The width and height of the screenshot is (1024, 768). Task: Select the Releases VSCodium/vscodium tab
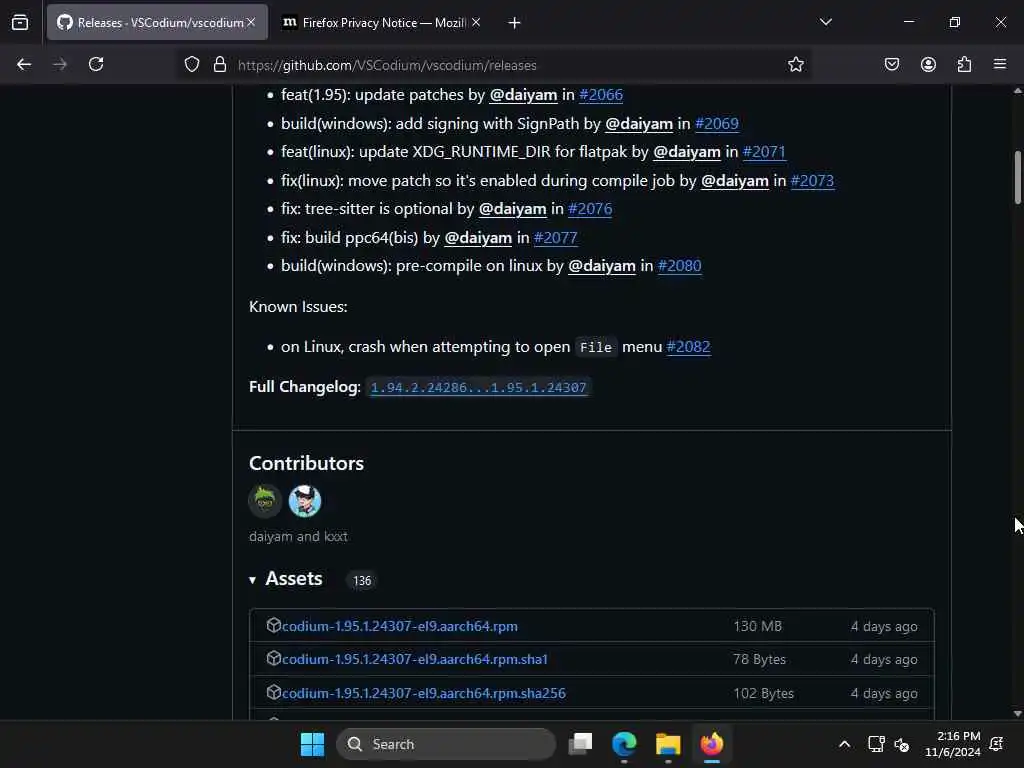click(x=157, y=23)
